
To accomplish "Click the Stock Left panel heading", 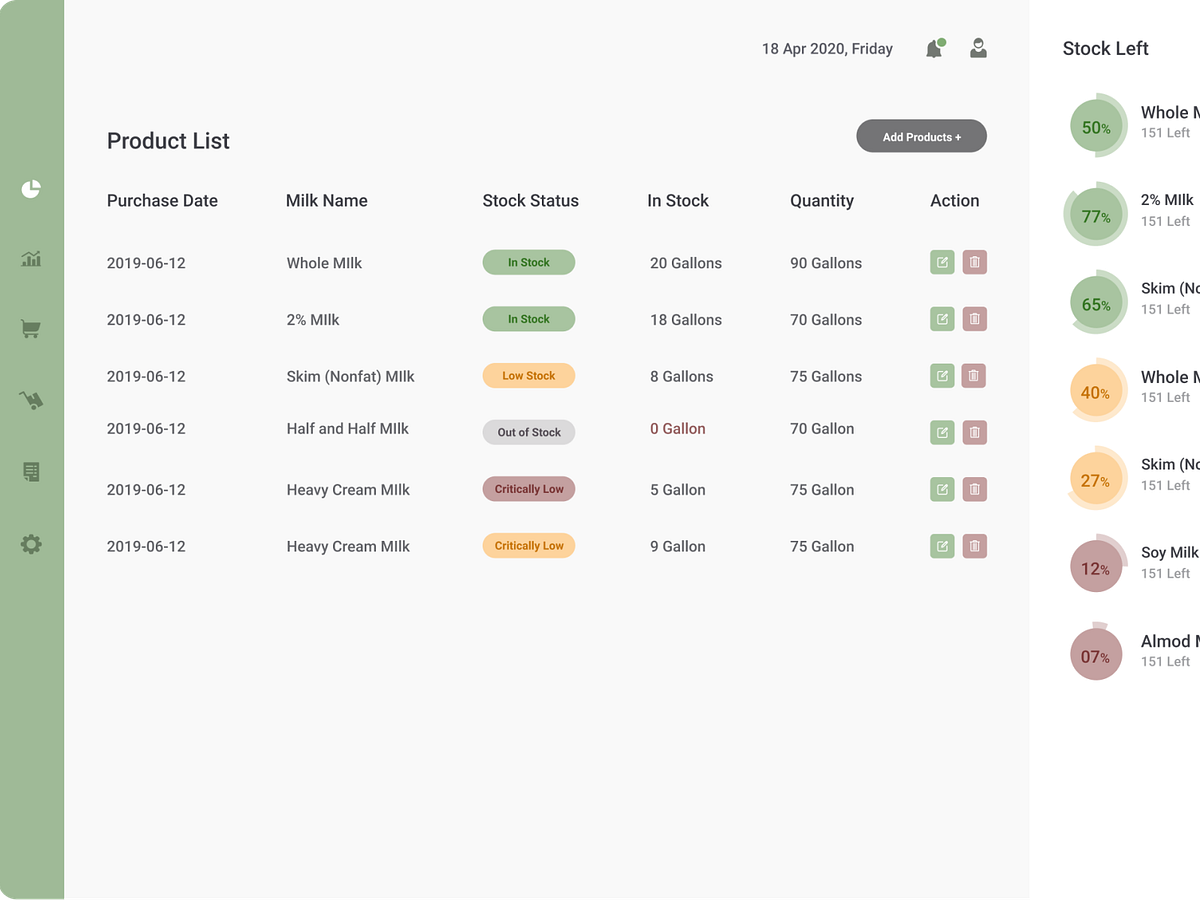I will 1105,48.
